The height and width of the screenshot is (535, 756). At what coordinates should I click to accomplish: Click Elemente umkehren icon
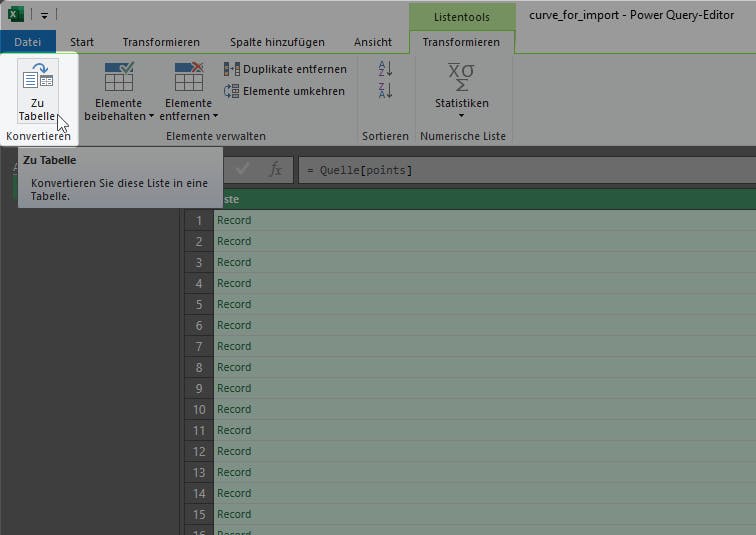232,91
